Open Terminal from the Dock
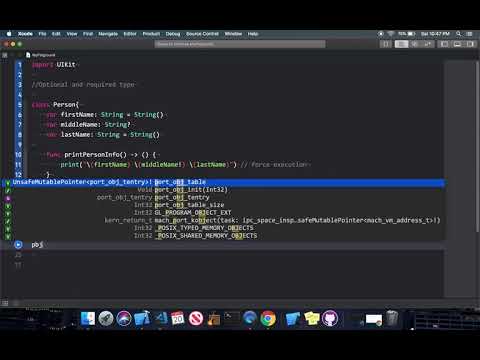The image size is (480, 360). pos(231,318)
